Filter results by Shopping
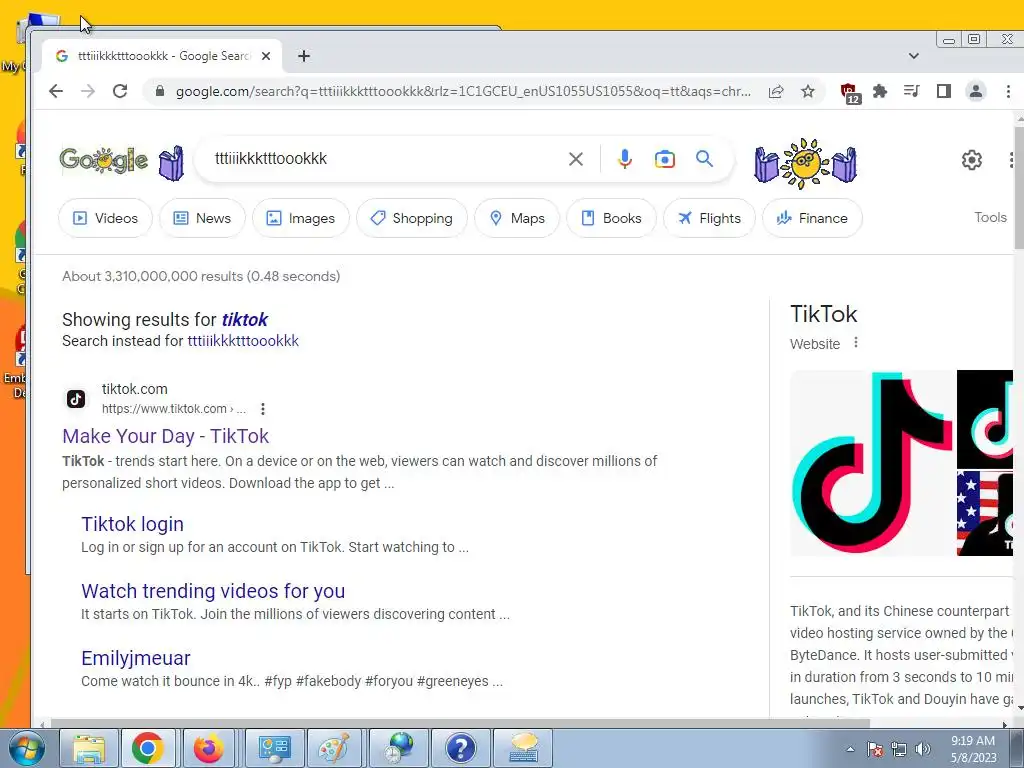This screenshot has width=1024, height=768. click(411, 218)
